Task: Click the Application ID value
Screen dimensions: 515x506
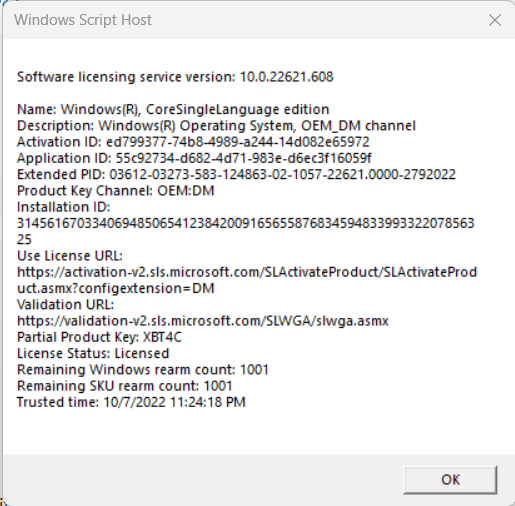Action: tap(244, 158)
